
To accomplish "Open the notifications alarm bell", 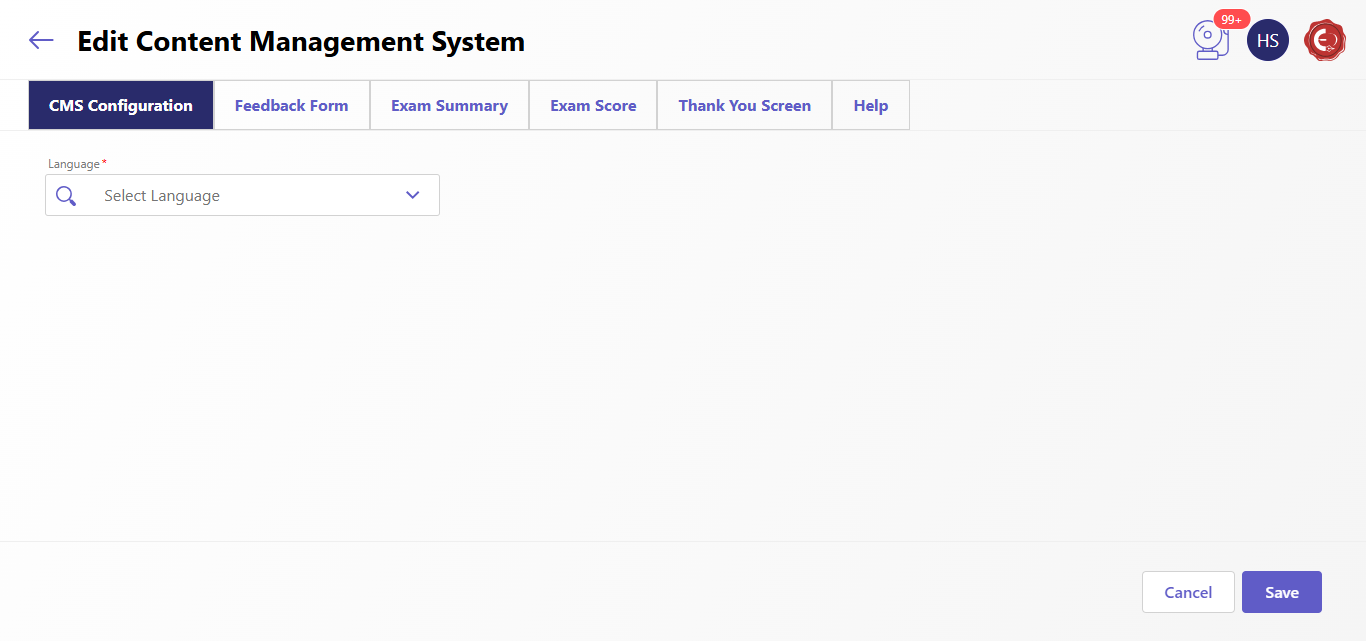I will tap(1209, 42).
